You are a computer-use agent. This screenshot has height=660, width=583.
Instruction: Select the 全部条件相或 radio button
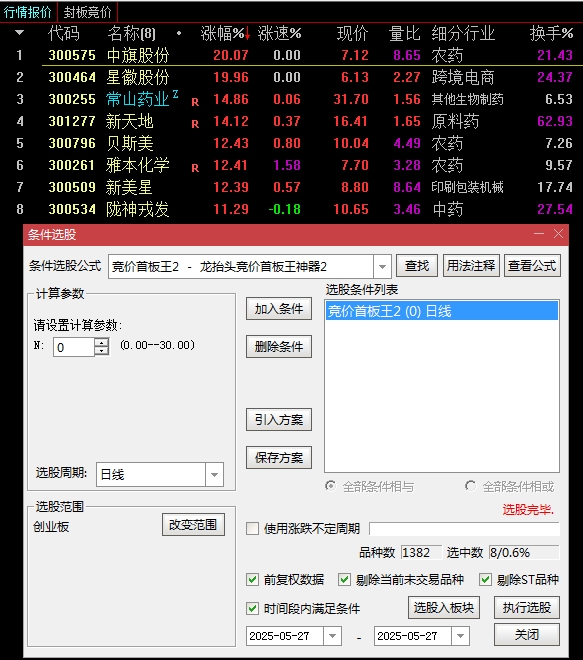coord(470,486)
